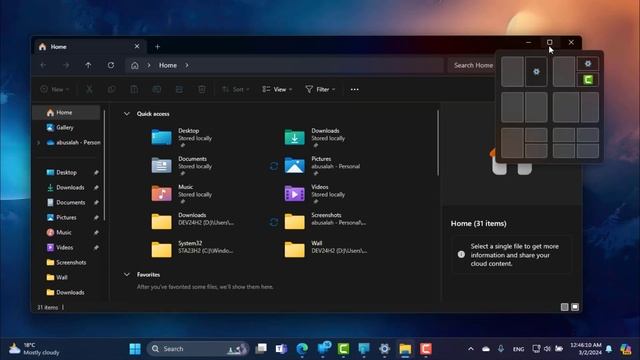The width and height of the screenshot is (640, 360).
Task: Open ENG language input switcher
Action: pyautogui.click(x=518, y=349)
